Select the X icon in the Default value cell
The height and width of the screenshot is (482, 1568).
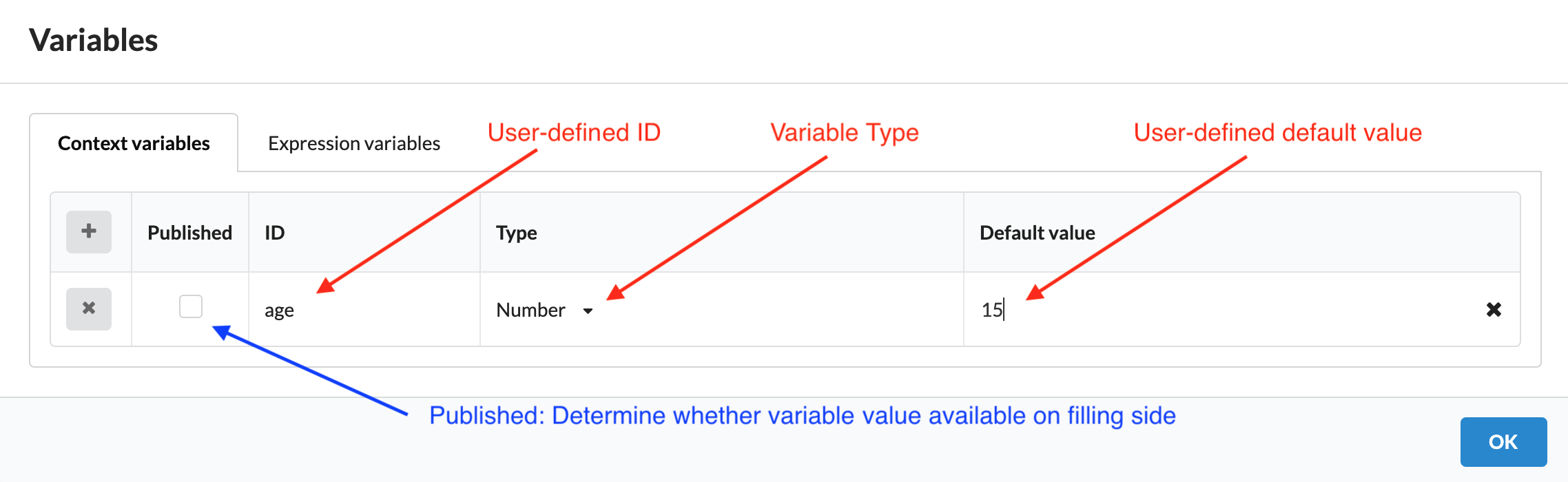[1494, 310]
